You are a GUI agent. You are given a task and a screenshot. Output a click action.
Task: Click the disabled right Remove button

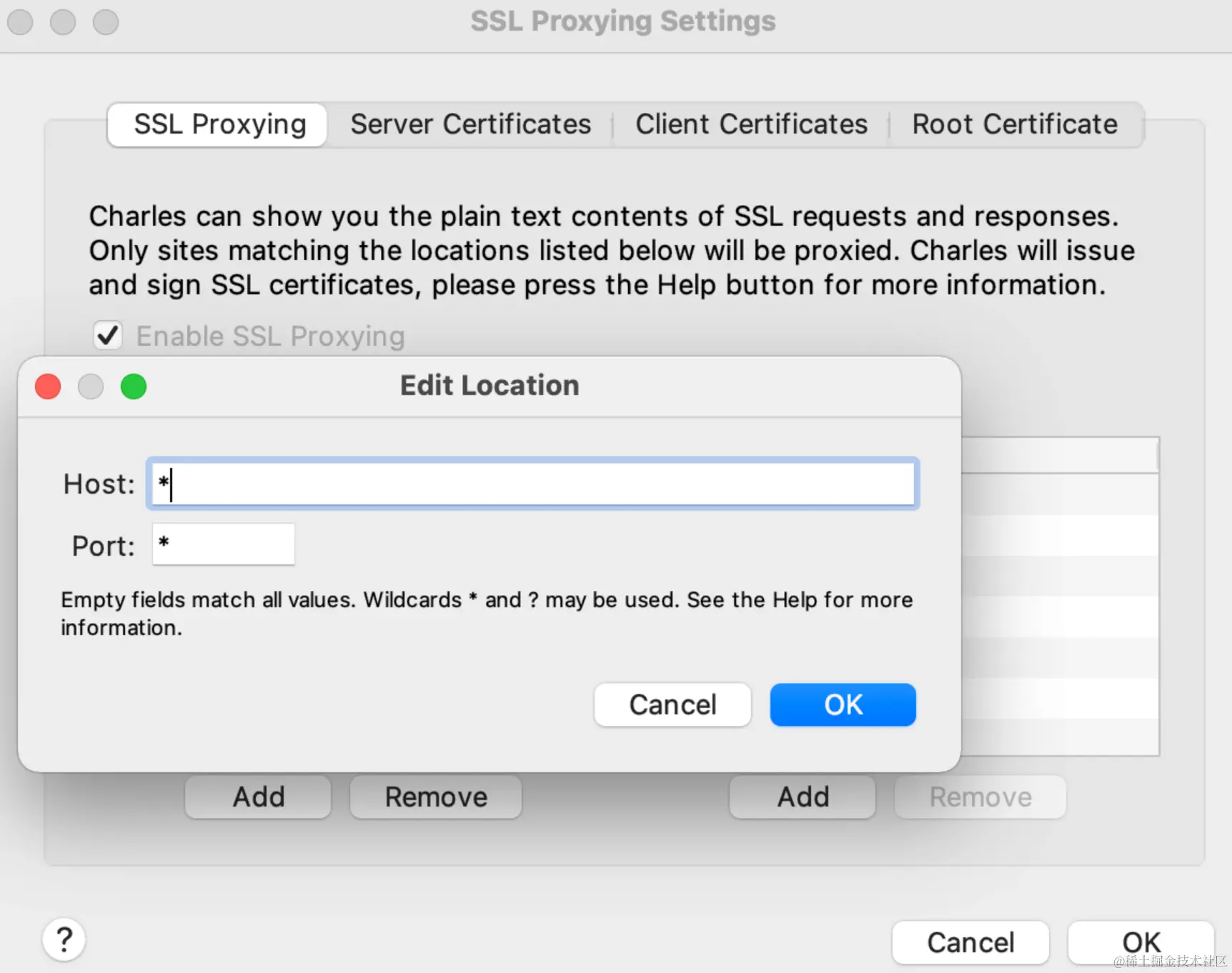point(980,797)
